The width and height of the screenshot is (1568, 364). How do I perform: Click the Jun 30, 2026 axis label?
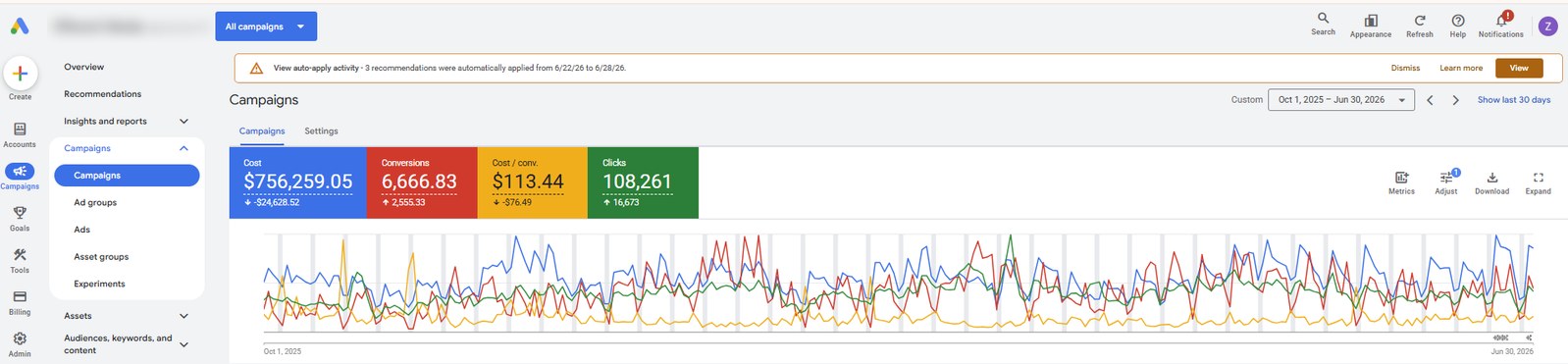1512,351
